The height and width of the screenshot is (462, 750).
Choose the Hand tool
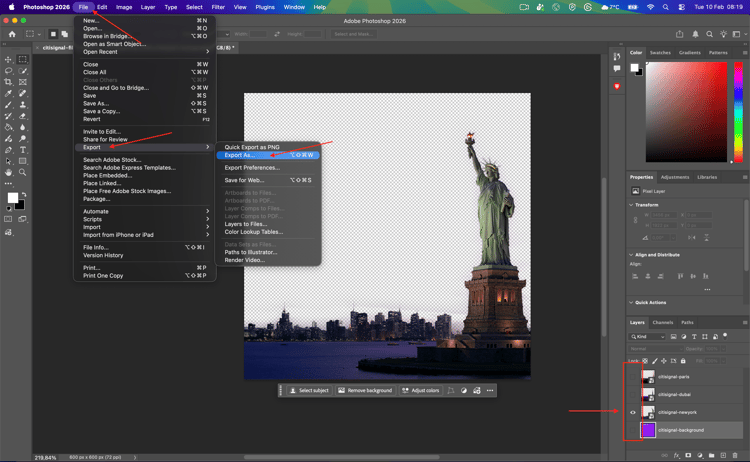(x=9, y=172)
